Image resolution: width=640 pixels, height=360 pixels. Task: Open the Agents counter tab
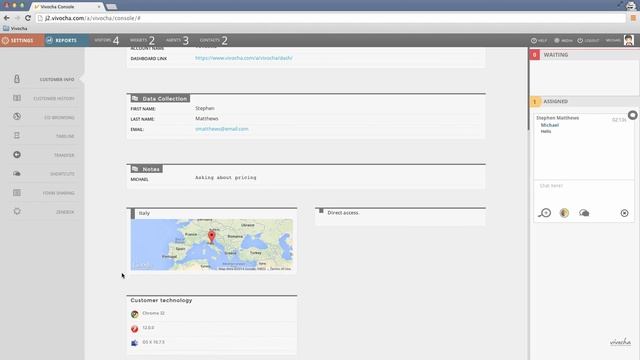[x=177, y=40]
